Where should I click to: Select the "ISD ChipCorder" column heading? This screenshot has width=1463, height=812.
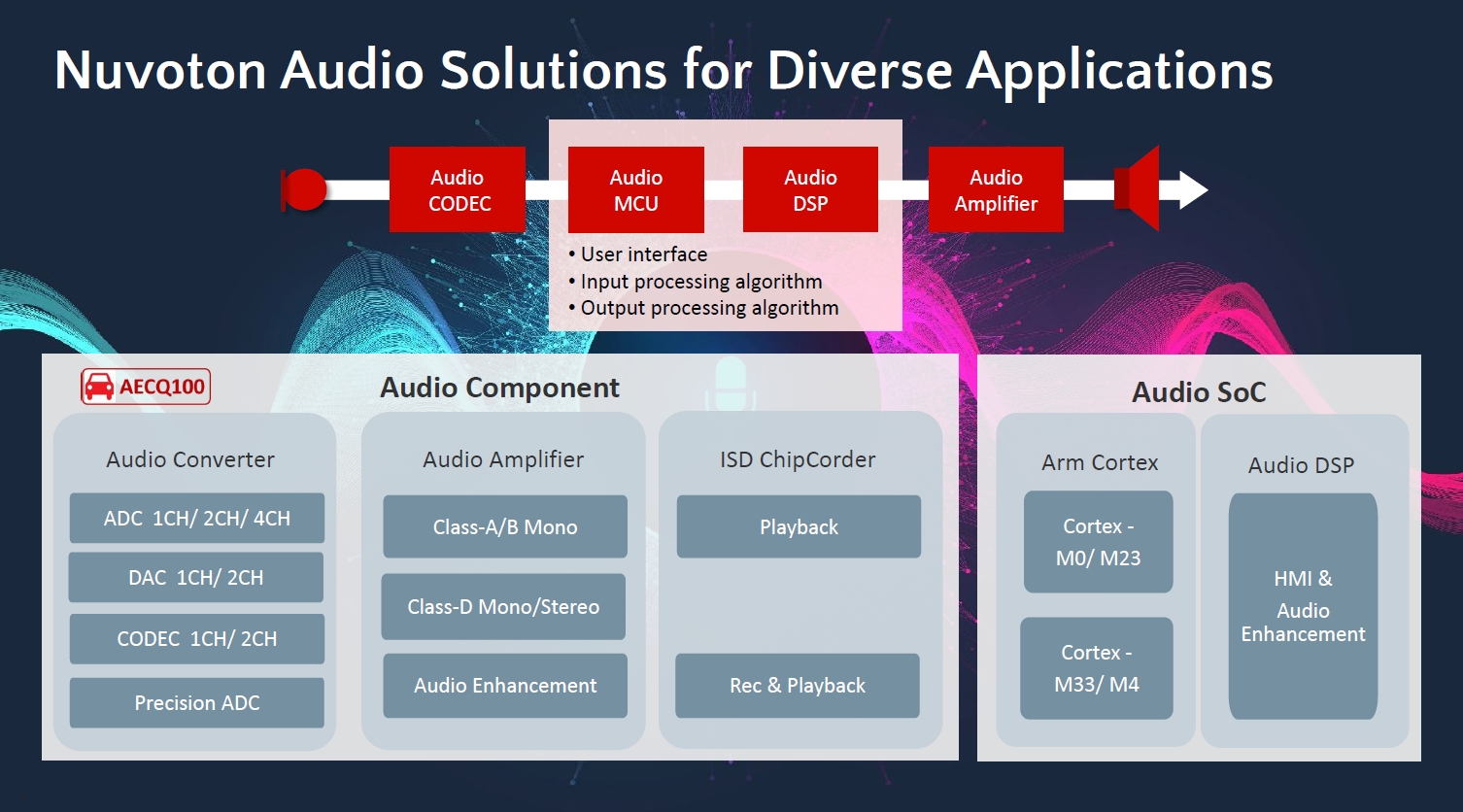point(798,459)
